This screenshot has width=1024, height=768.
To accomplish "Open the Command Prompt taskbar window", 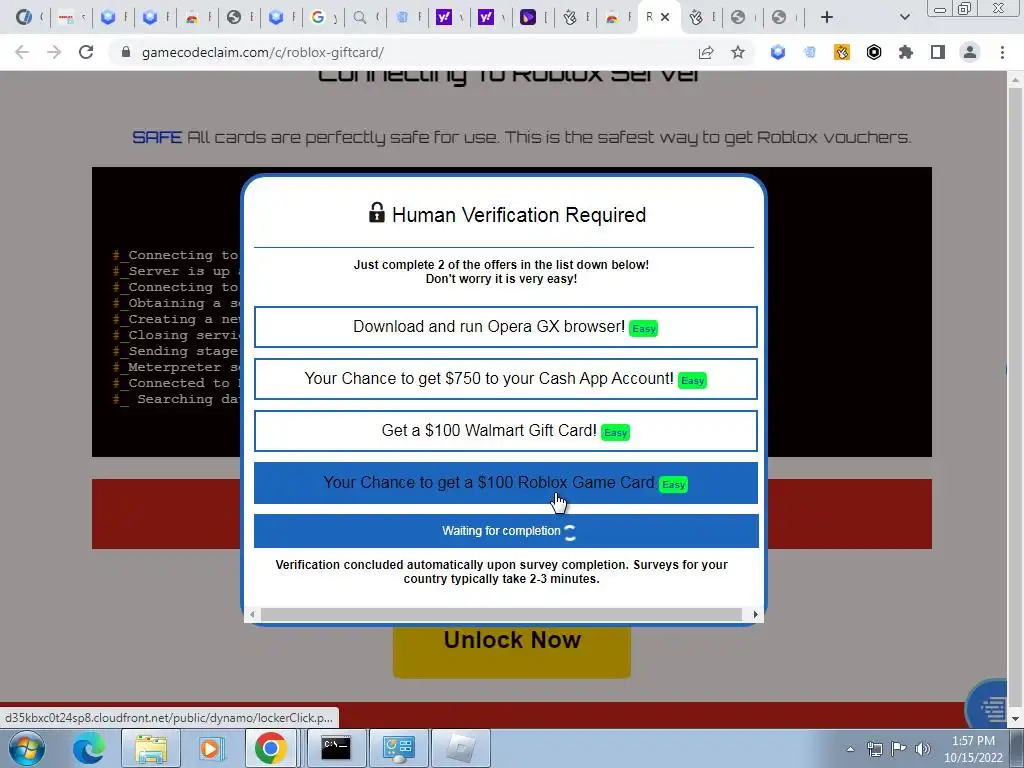I will coord(336,748).
